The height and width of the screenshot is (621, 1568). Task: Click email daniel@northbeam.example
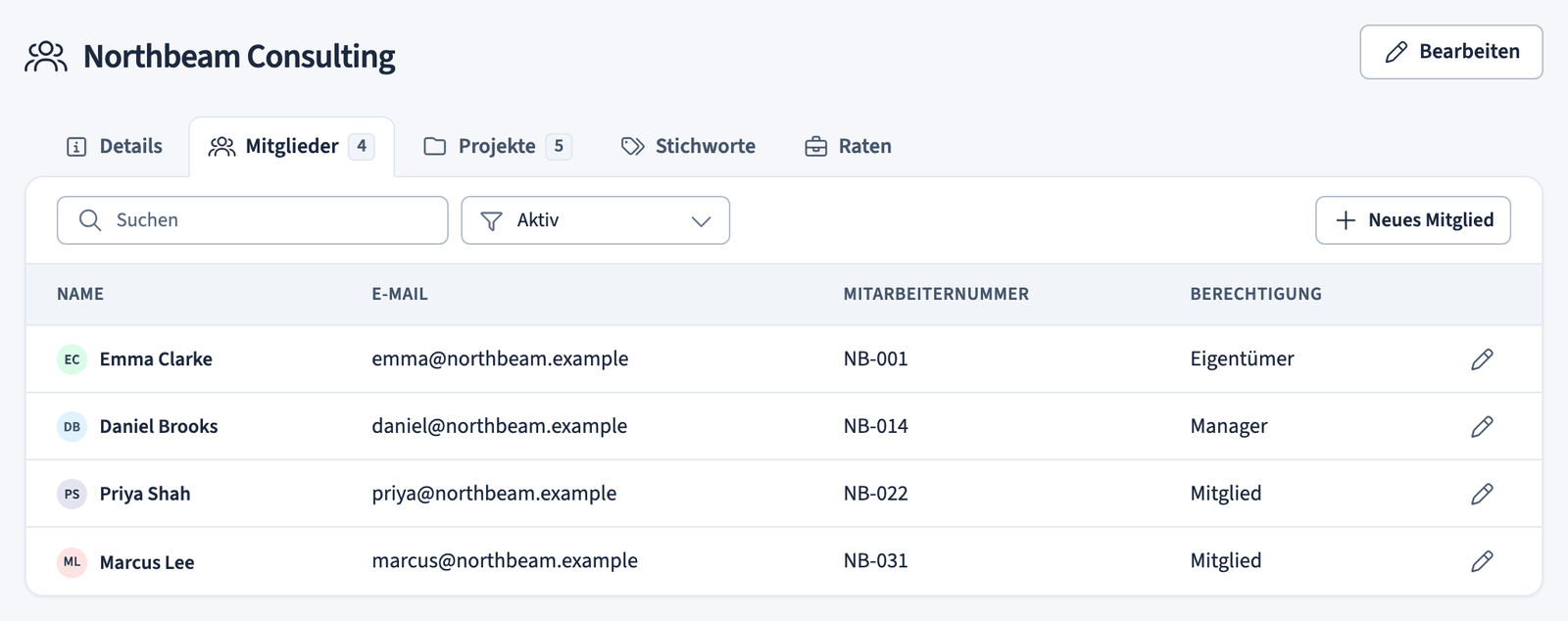coord(500,426)
